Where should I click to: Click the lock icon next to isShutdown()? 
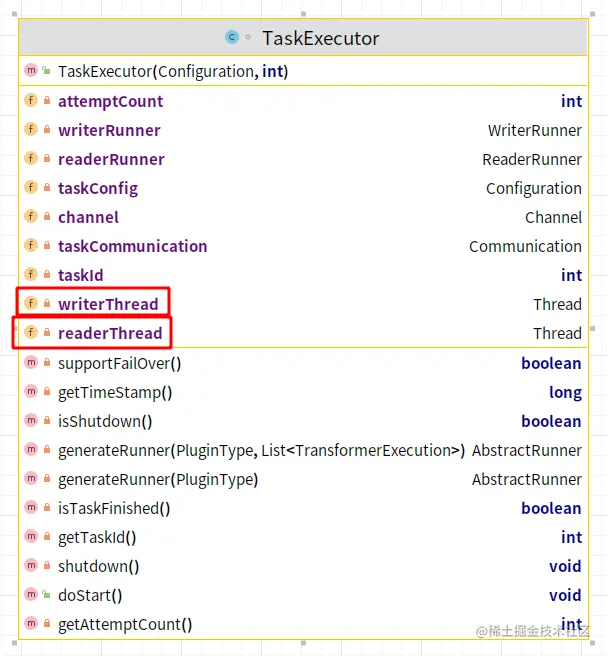click(x=47, y=420)
